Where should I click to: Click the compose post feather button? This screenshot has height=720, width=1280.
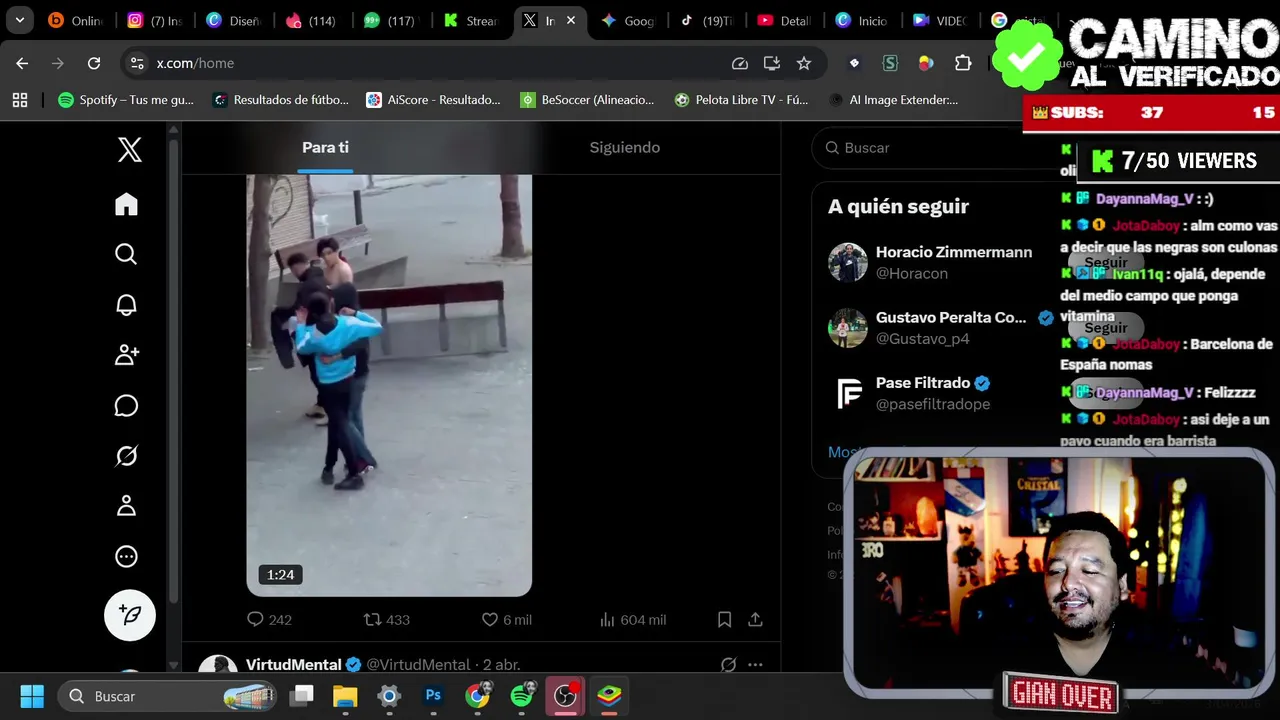[x=130, y=615]
